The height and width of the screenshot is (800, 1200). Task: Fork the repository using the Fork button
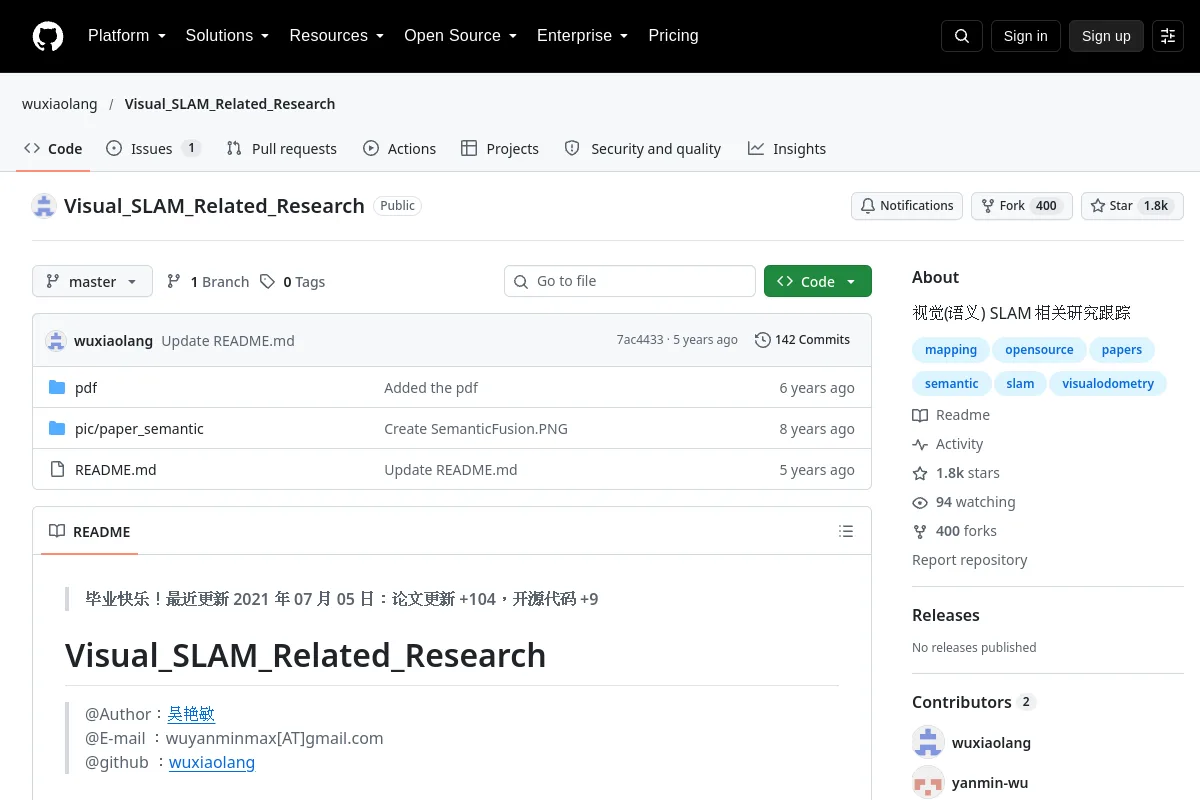point(1021,206)
